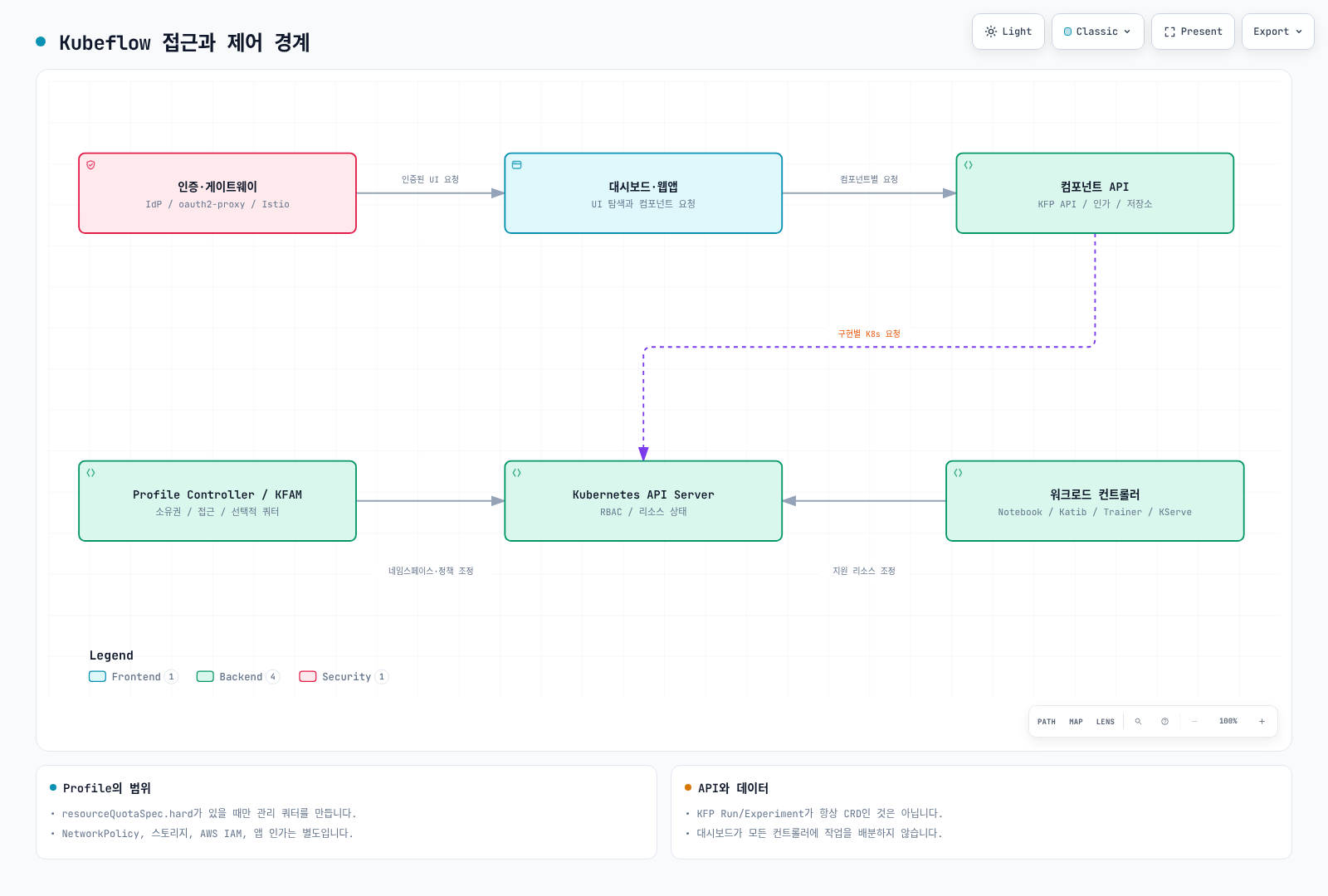Toggle the Backend legend filter
1328x896 pixels.
238,677
